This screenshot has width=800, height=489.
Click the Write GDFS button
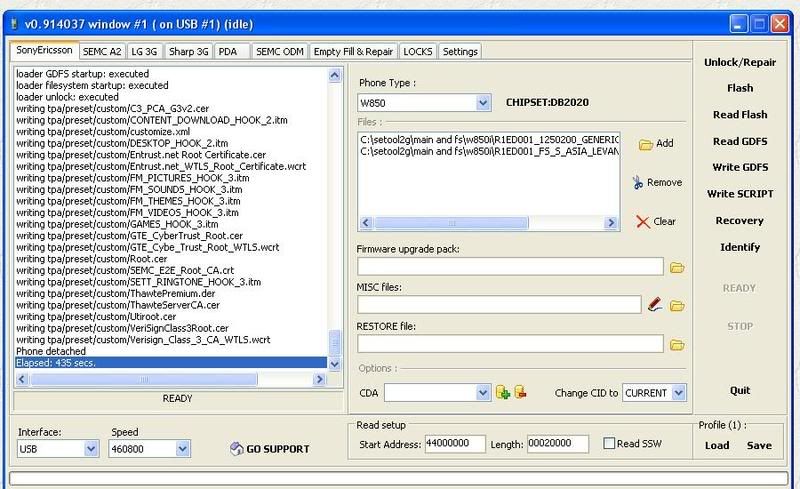740,167
